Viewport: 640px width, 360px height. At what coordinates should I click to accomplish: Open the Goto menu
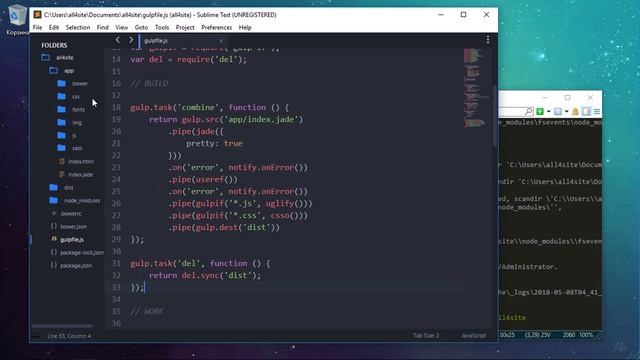141,27
